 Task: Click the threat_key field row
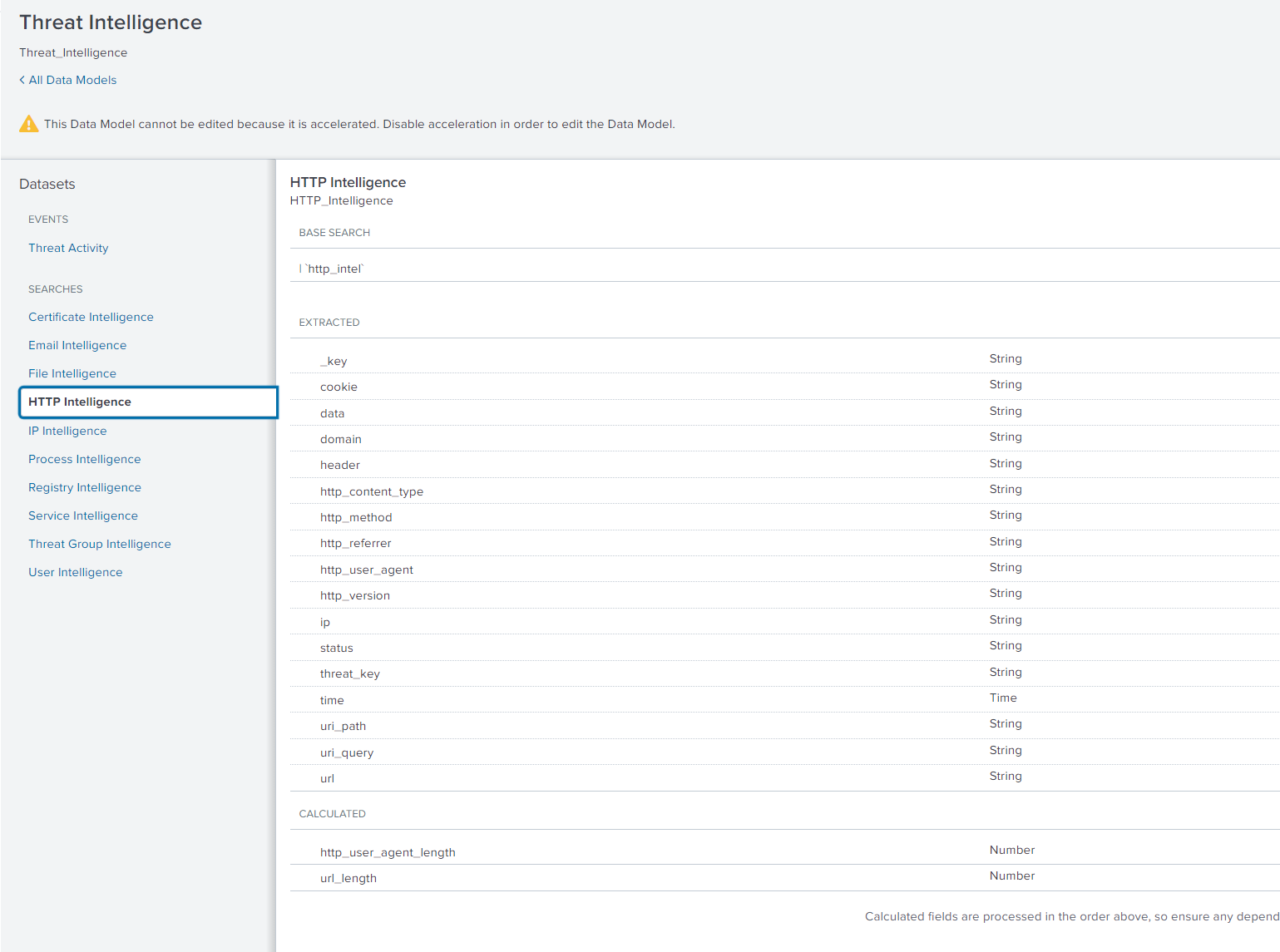click(350, 673)
